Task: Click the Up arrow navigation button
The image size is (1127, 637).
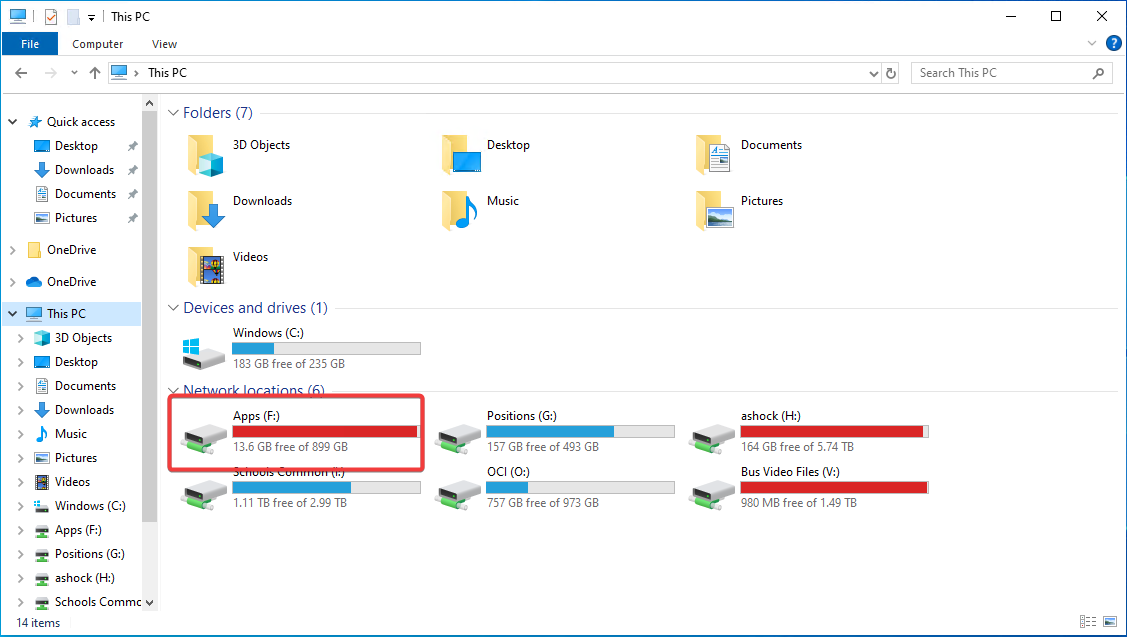Action: [95, 73]
